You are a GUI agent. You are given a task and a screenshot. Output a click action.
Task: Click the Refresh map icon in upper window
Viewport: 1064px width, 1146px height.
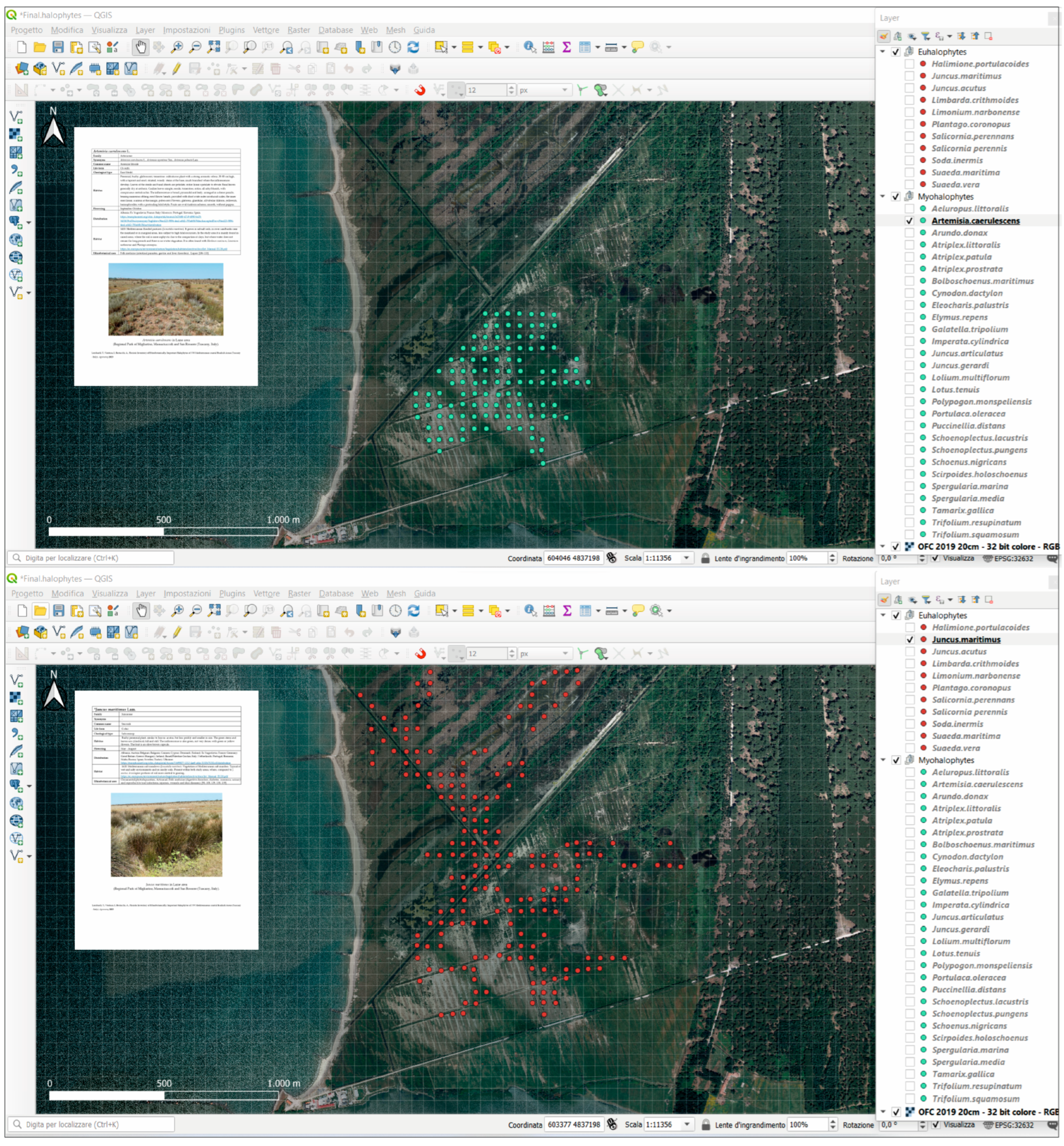413,47
